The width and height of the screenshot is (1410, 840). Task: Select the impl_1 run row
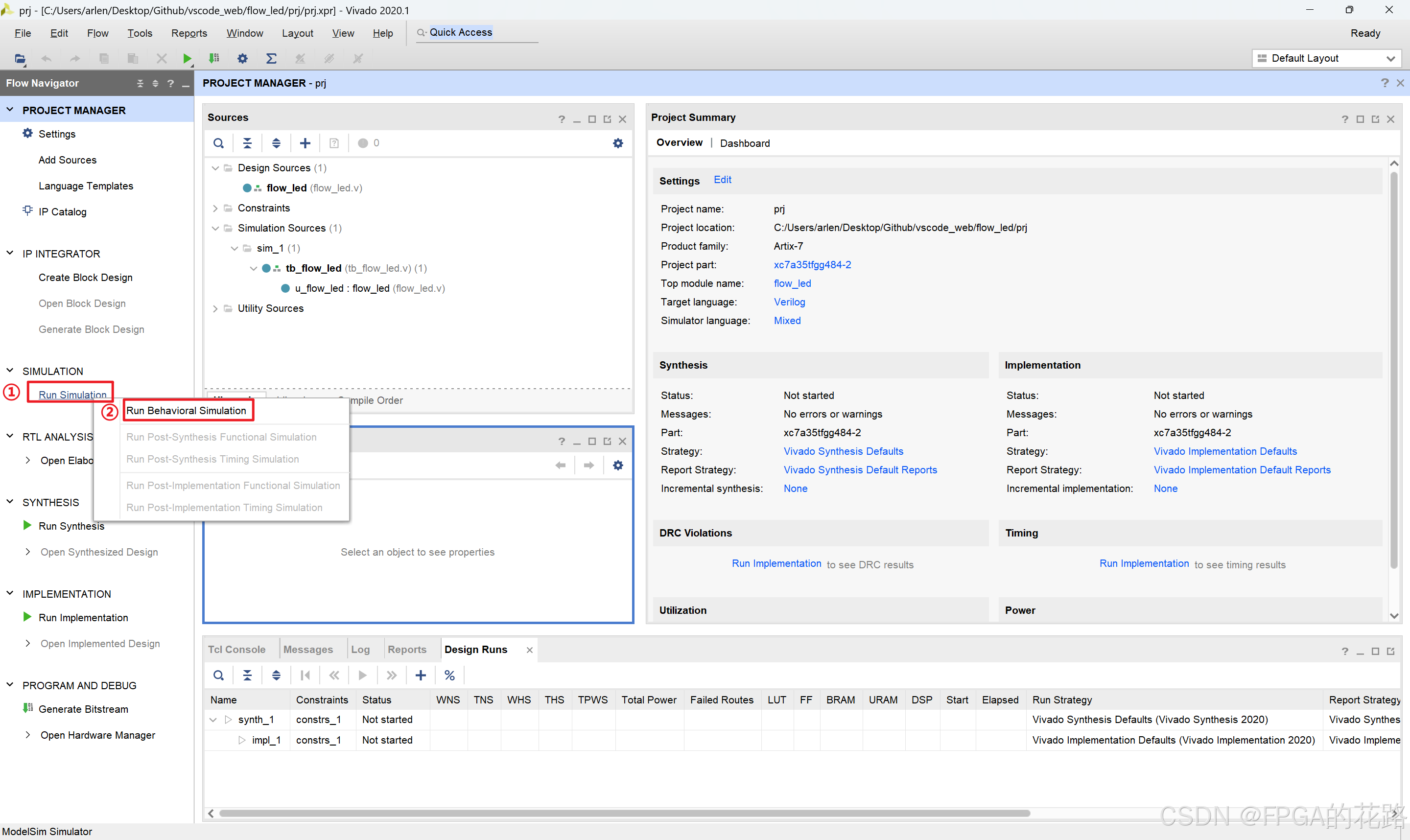[802, 740]
